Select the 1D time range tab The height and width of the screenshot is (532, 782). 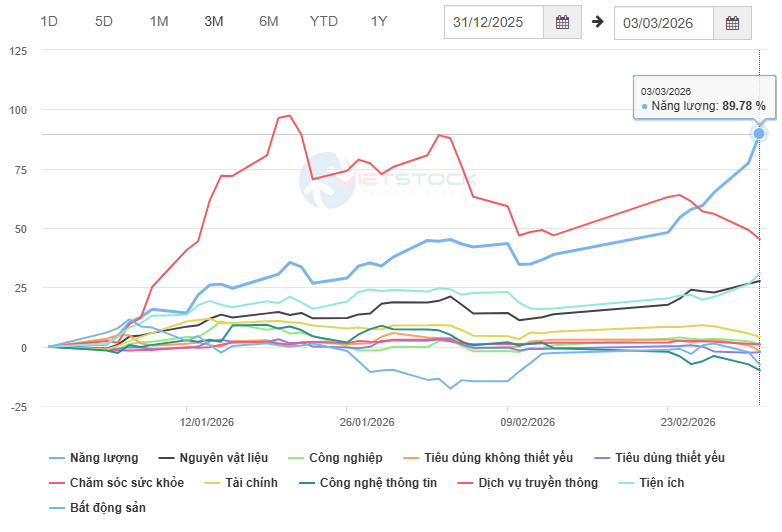[49, 21]
